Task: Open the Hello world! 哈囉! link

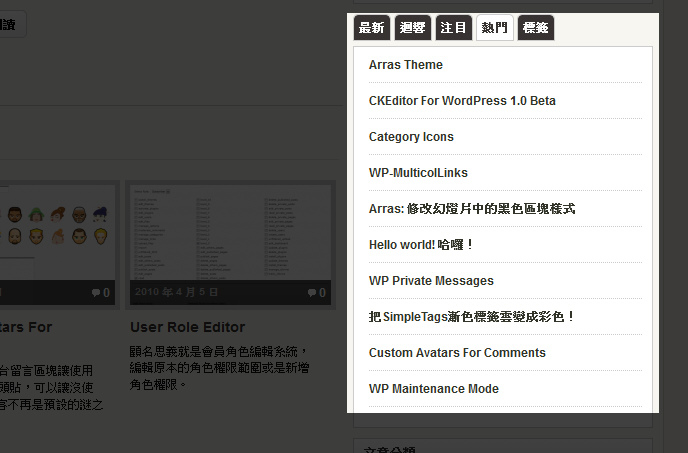Action: point(421,245)
